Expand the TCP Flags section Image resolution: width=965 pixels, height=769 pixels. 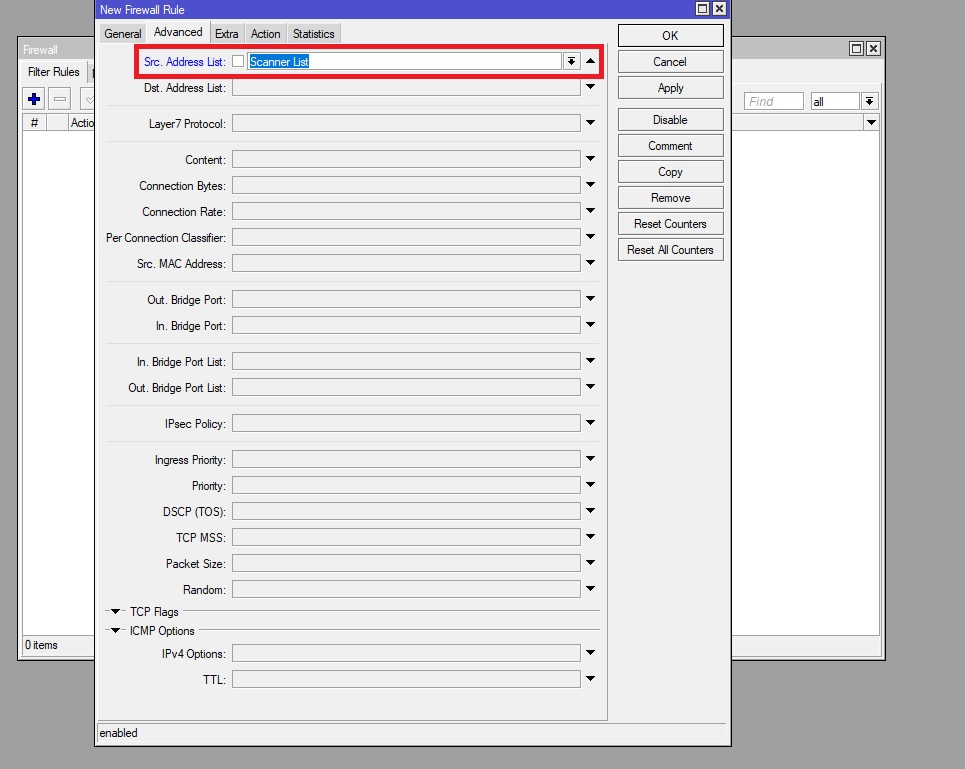coord(116,611)
